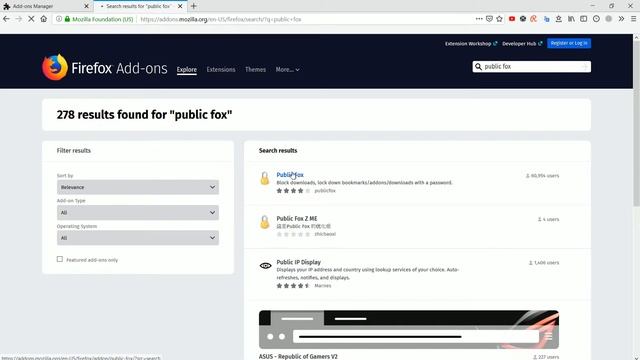Click the search magnifier icon
The width and height of the screenshot is (640, 360).
coord(478,67)
